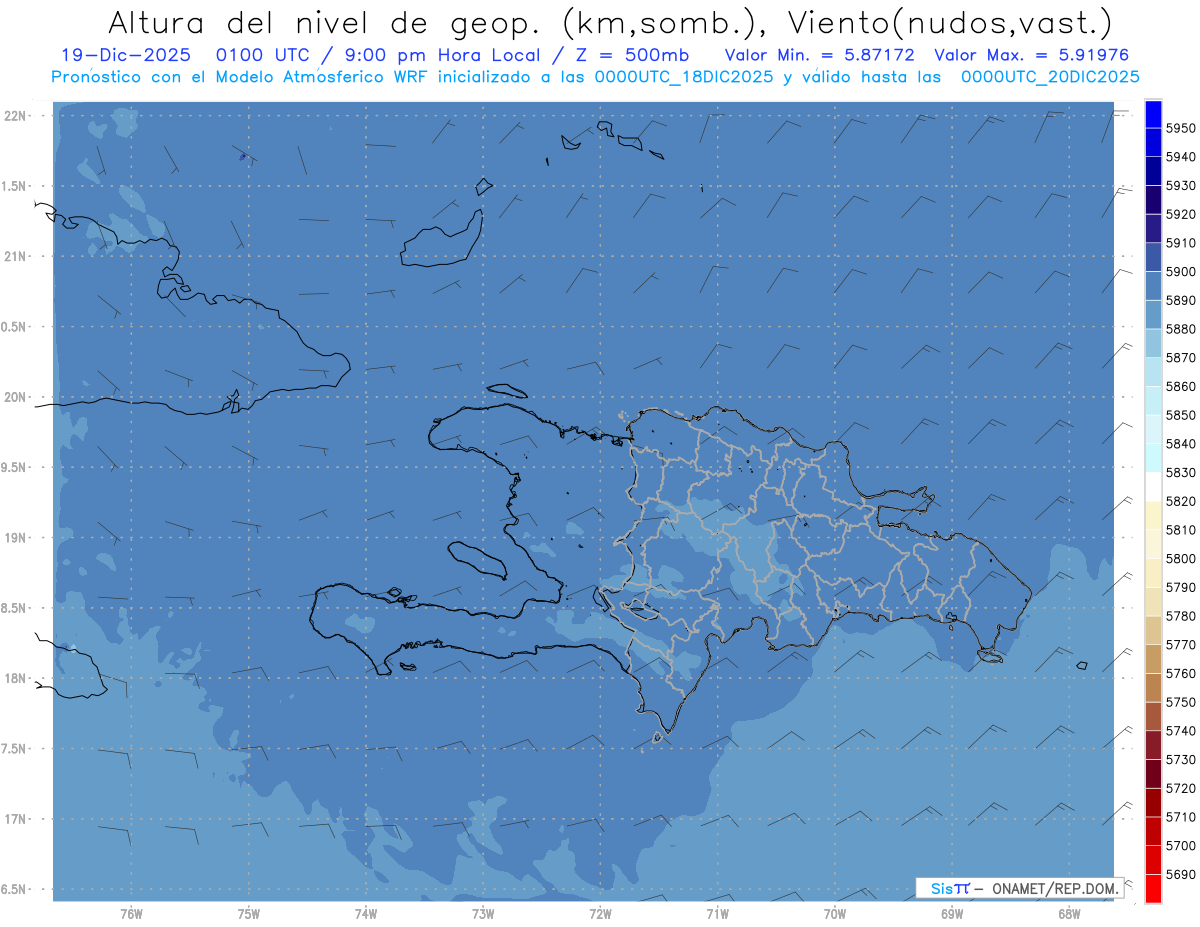The width and height of the screenshot is (1200, 927).
Task: Click the '0.5N' latitude axis label
Action: pyautogui.click(x=14, y=327)
